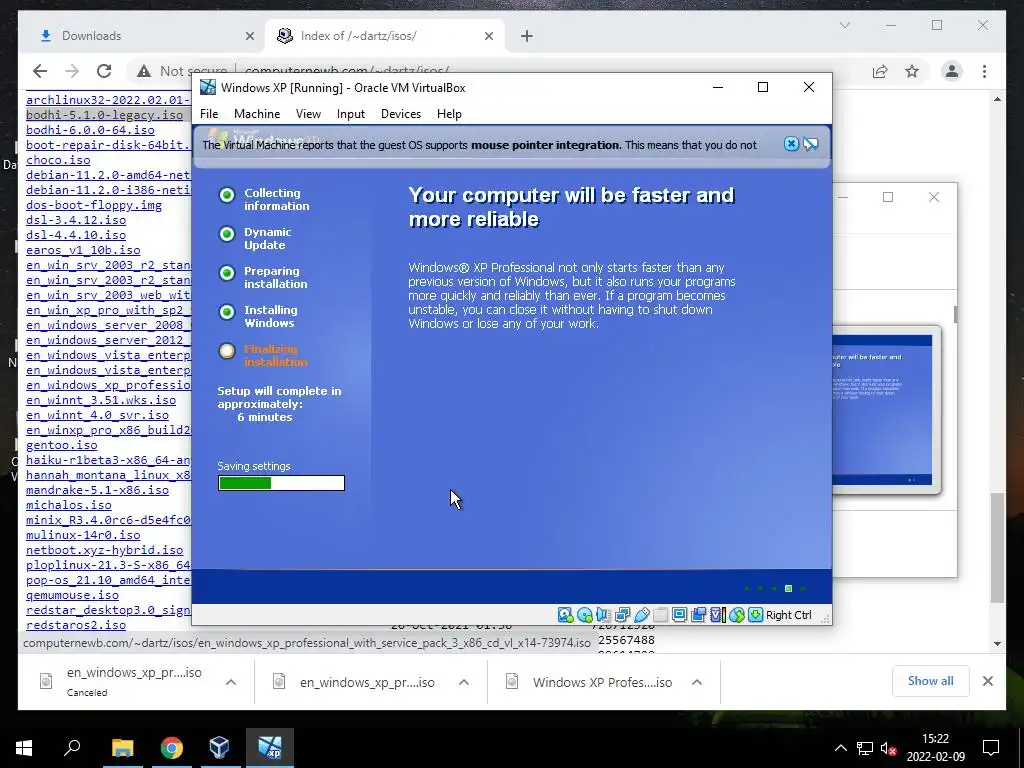1024x768 pixels.
Task: Click the mouse integration indicator icon
Action: click(737, 615)
